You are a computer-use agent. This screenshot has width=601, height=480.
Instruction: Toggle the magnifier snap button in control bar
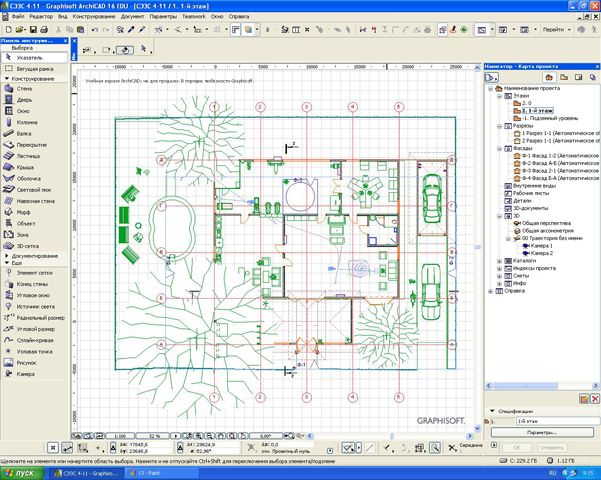tap(435, 448)
